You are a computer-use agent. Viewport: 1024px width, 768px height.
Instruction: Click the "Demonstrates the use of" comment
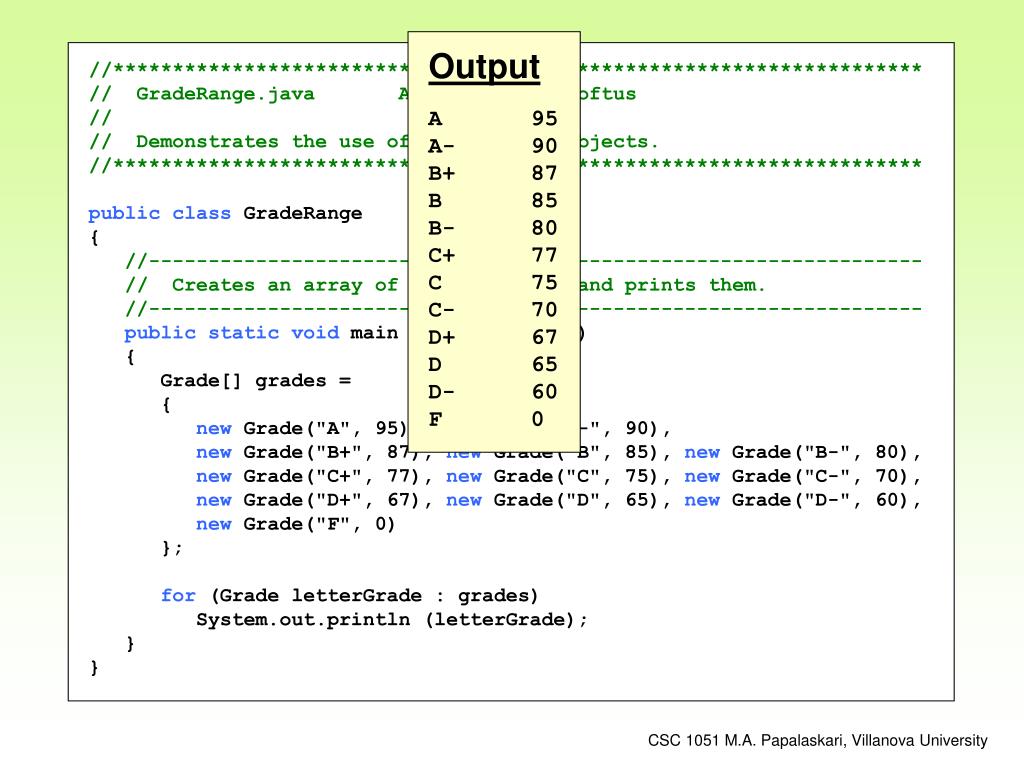[x=272, y=142]
